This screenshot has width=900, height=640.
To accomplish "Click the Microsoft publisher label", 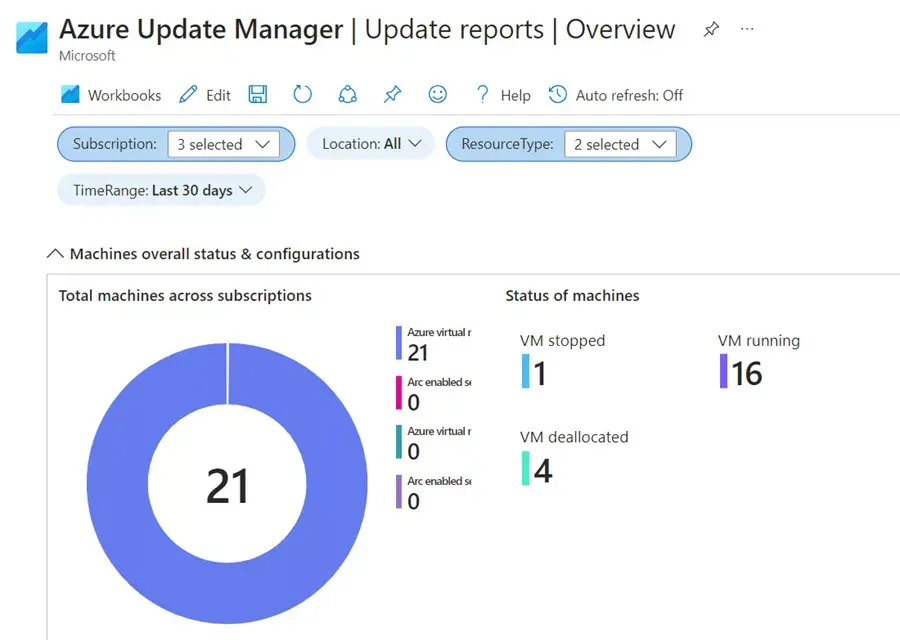I will (x=87, y=56).
